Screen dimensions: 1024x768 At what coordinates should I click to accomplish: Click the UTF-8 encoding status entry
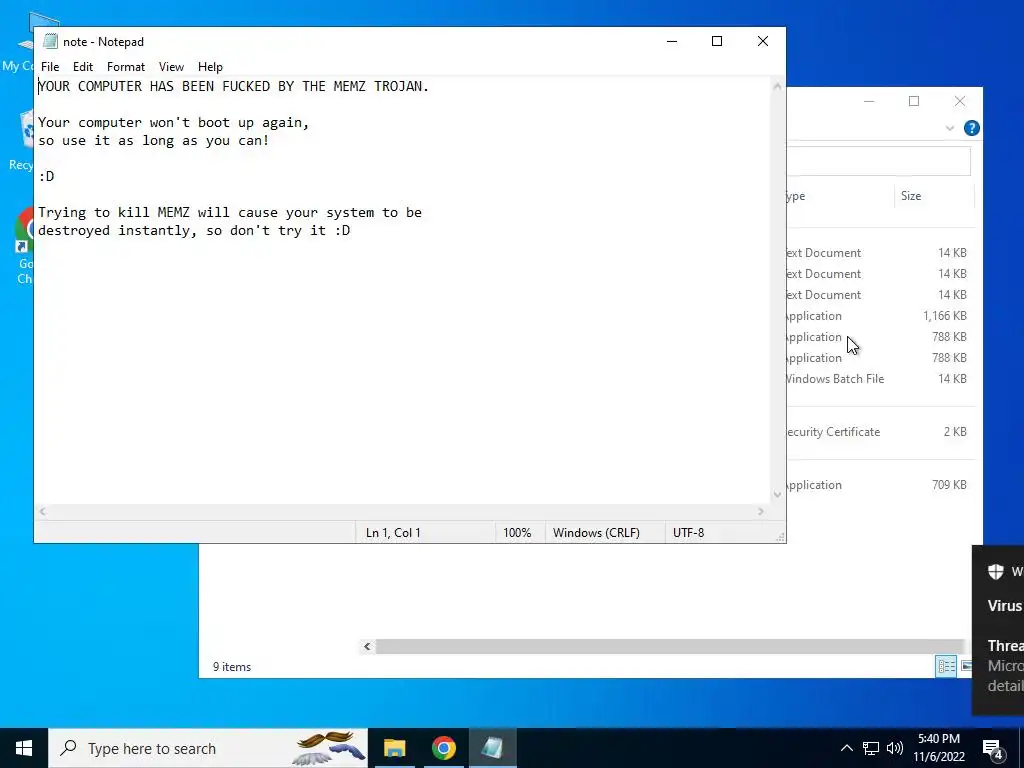pos(688,533)
